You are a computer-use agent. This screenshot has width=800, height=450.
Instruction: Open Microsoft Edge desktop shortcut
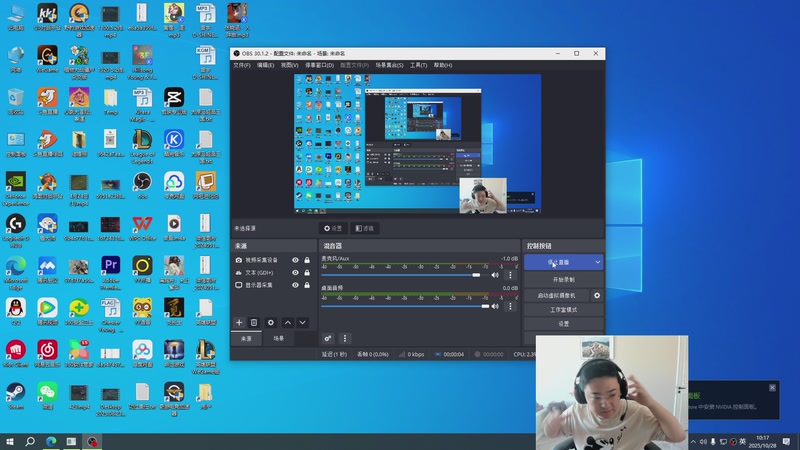(x=16, y=272)
